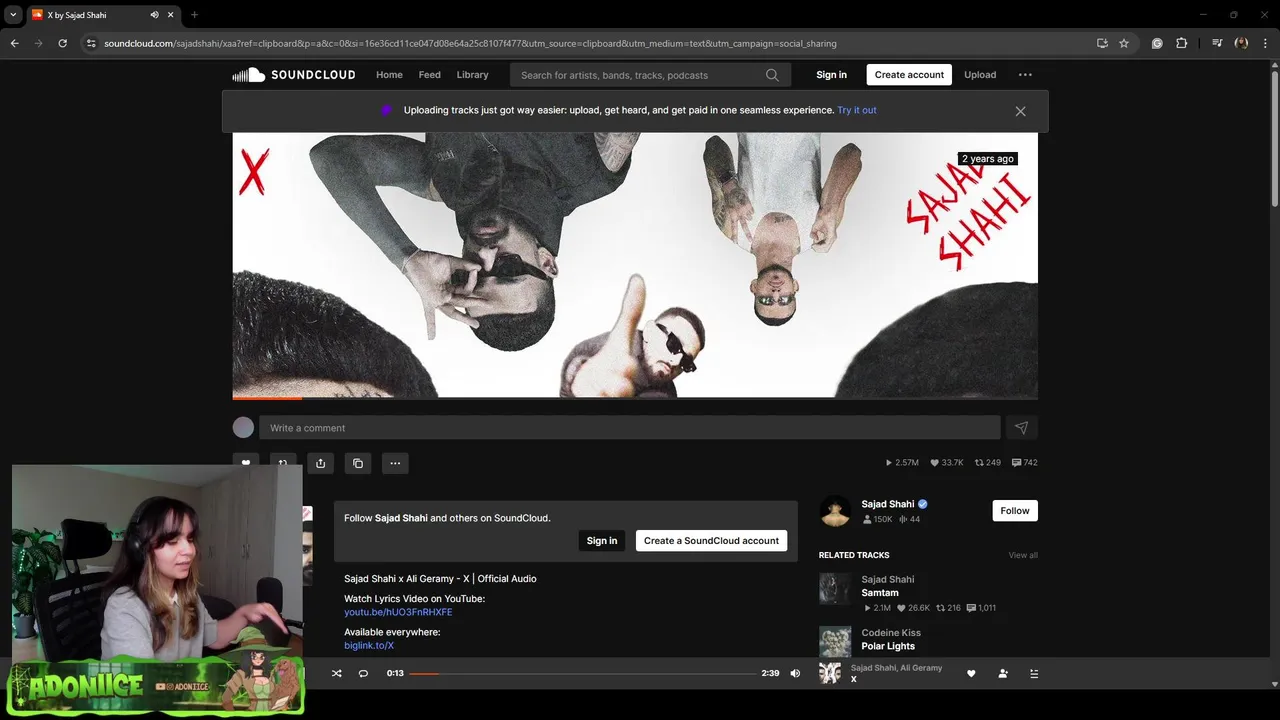
Task: Click Upload in the header
Action: coord(980,75)
